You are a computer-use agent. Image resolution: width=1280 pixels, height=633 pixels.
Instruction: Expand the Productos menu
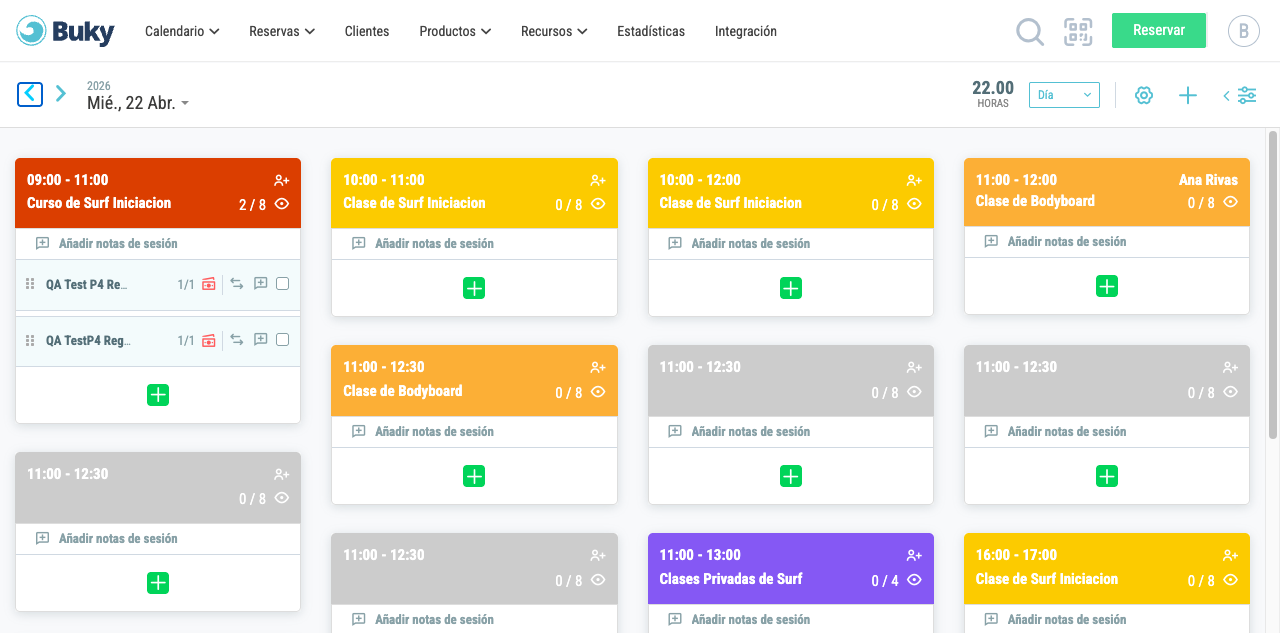coord(455,31)
